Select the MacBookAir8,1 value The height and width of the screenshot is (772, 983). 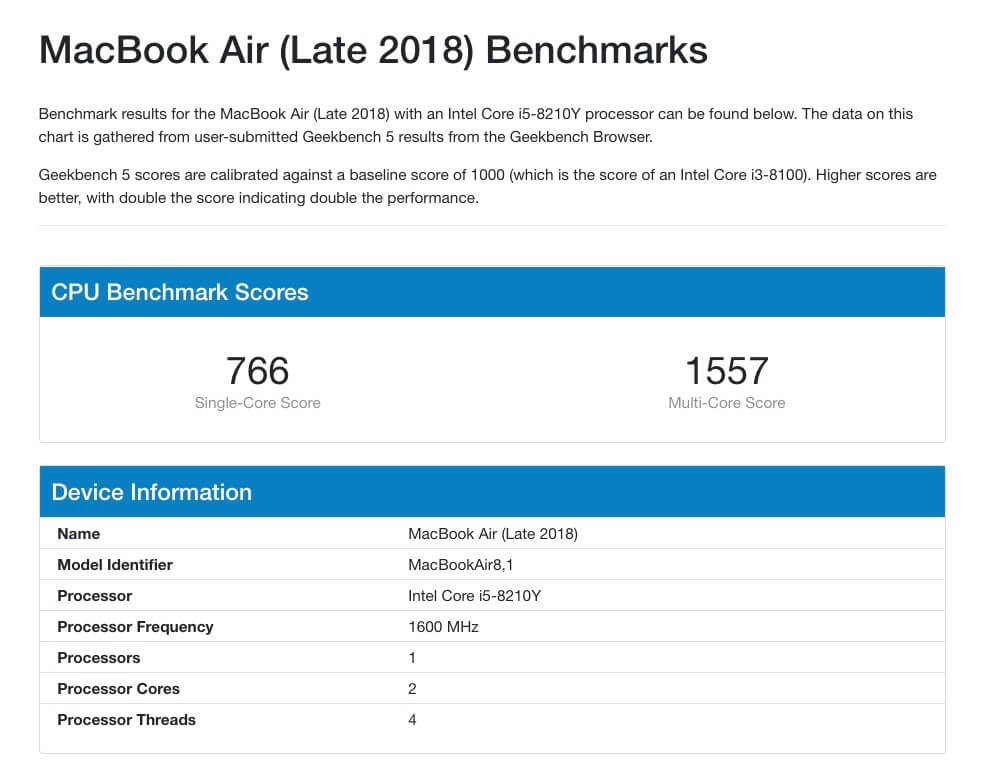[x=460, y=565]
